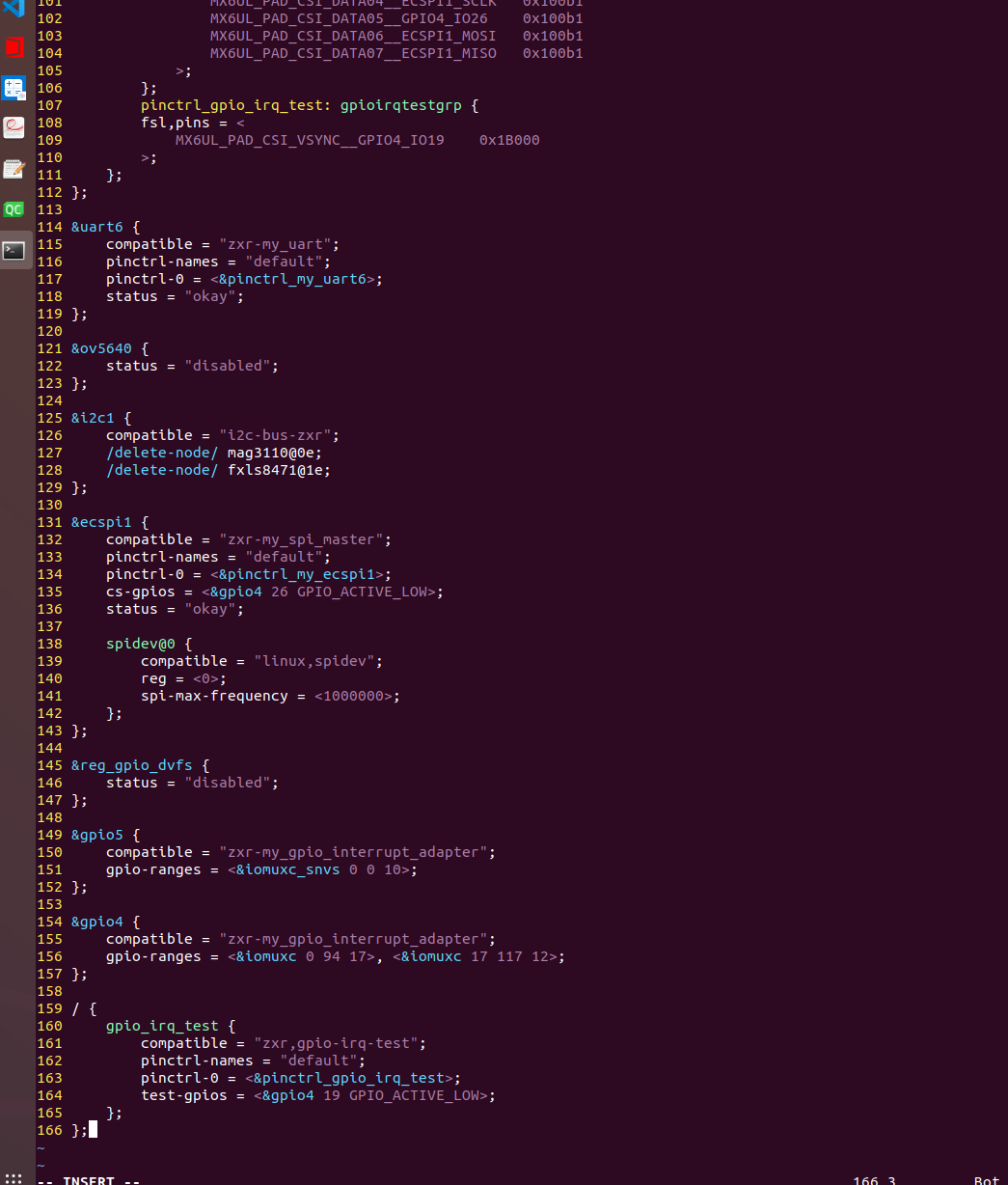
Task: Click line number 131
Action: point(49,522)
